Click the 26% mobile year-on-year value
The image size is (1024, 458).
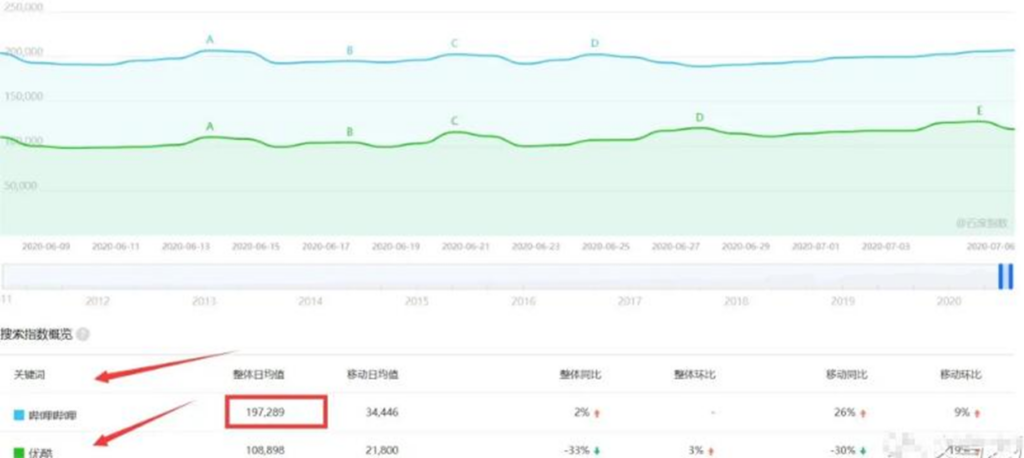click(x=846, y=412)
